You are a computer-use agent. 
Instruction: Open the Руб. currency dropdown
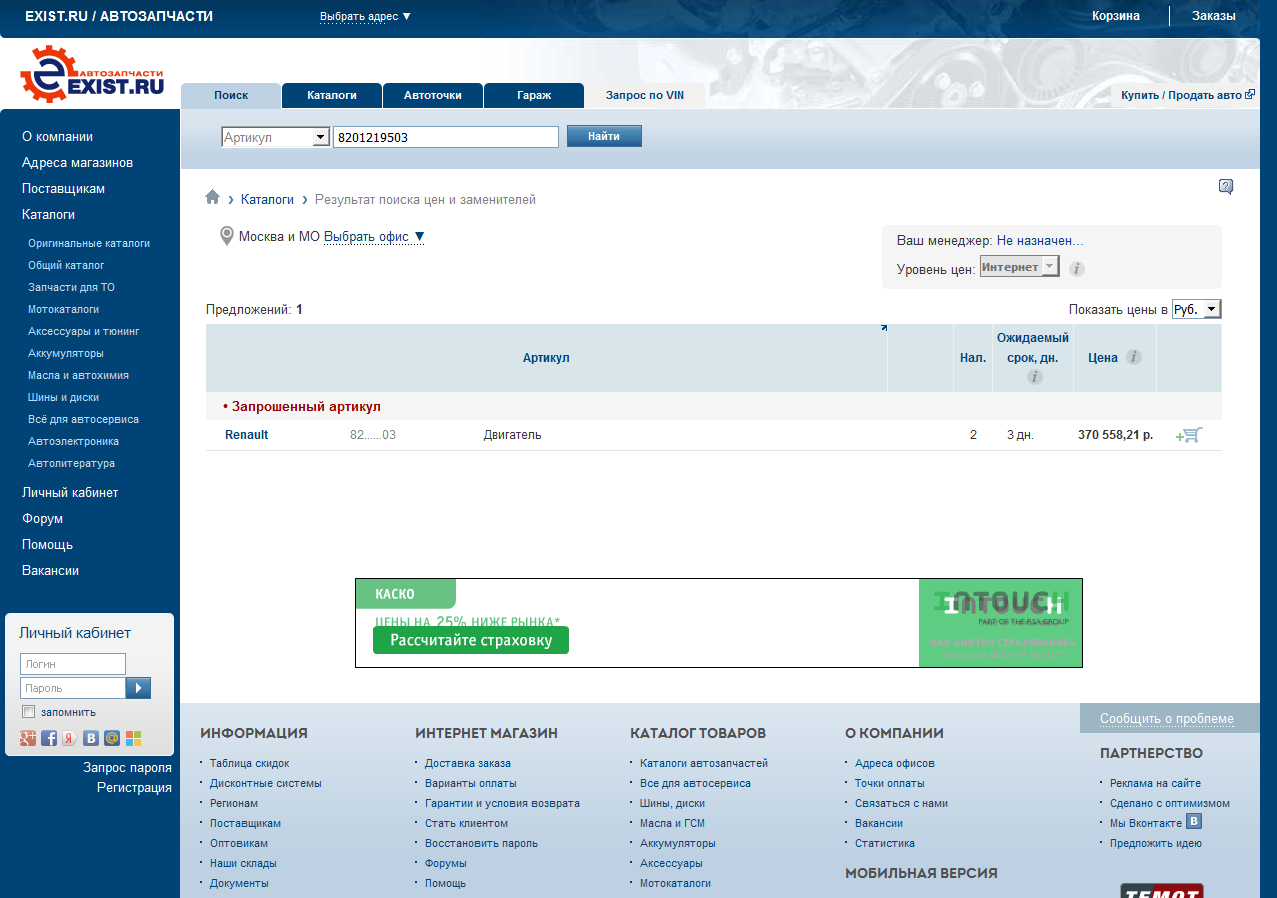pyautogui.click(x=1196, y=310)
